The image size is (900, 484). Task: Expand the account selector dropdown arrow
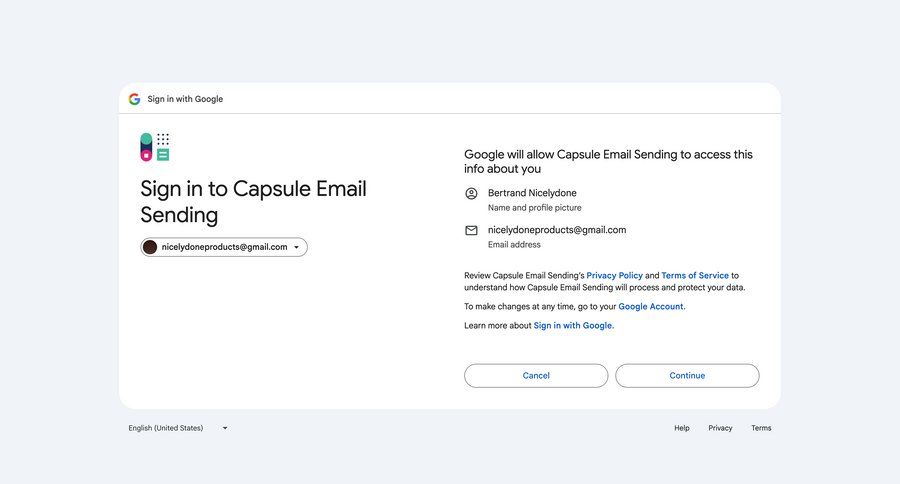tap(297, 247)
